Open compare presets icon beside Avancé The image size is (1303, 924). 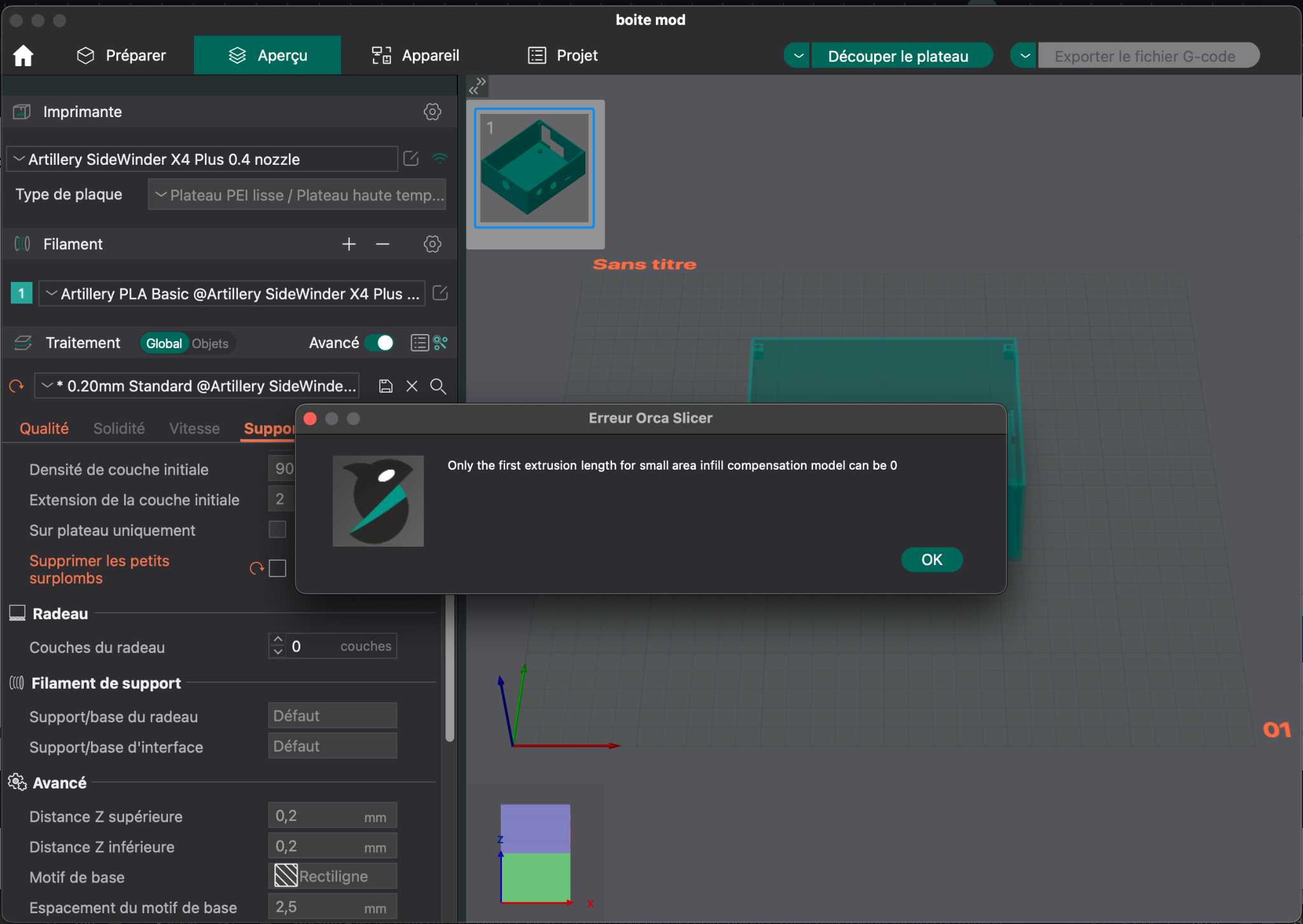tap(440, 343)
